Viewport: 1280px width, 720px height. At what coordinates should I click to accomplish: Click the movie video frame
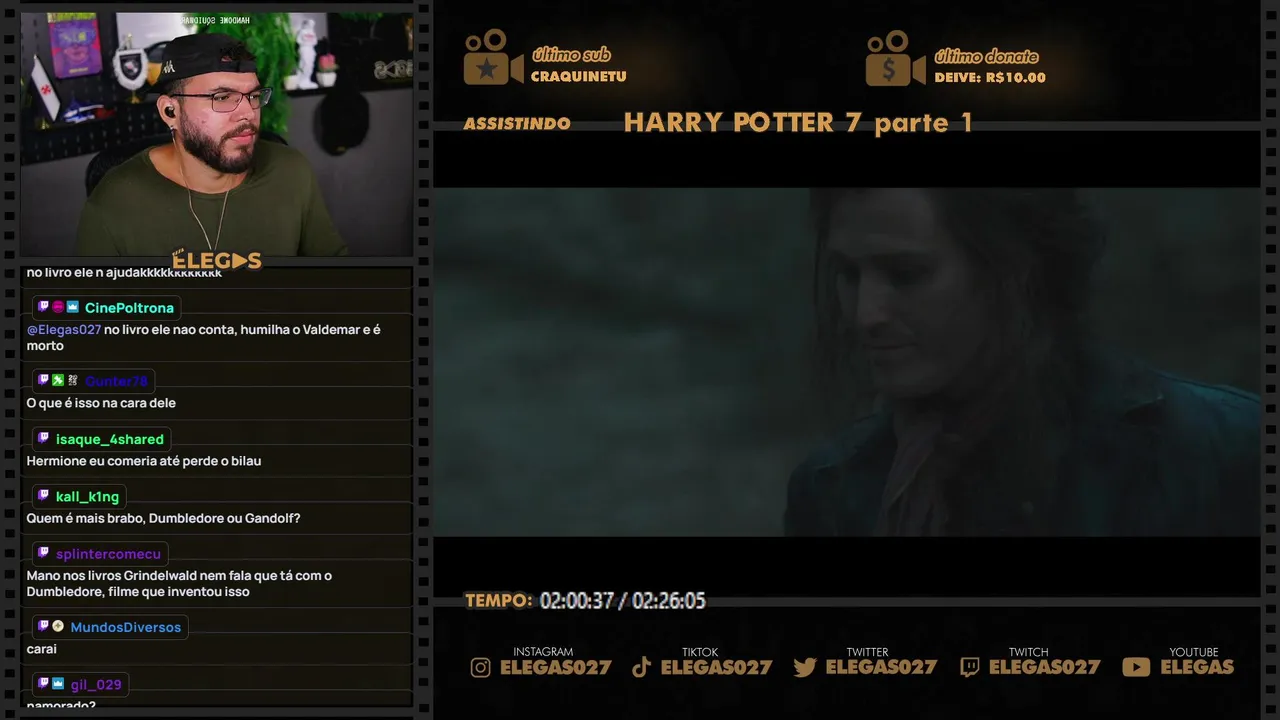(846, 362)
